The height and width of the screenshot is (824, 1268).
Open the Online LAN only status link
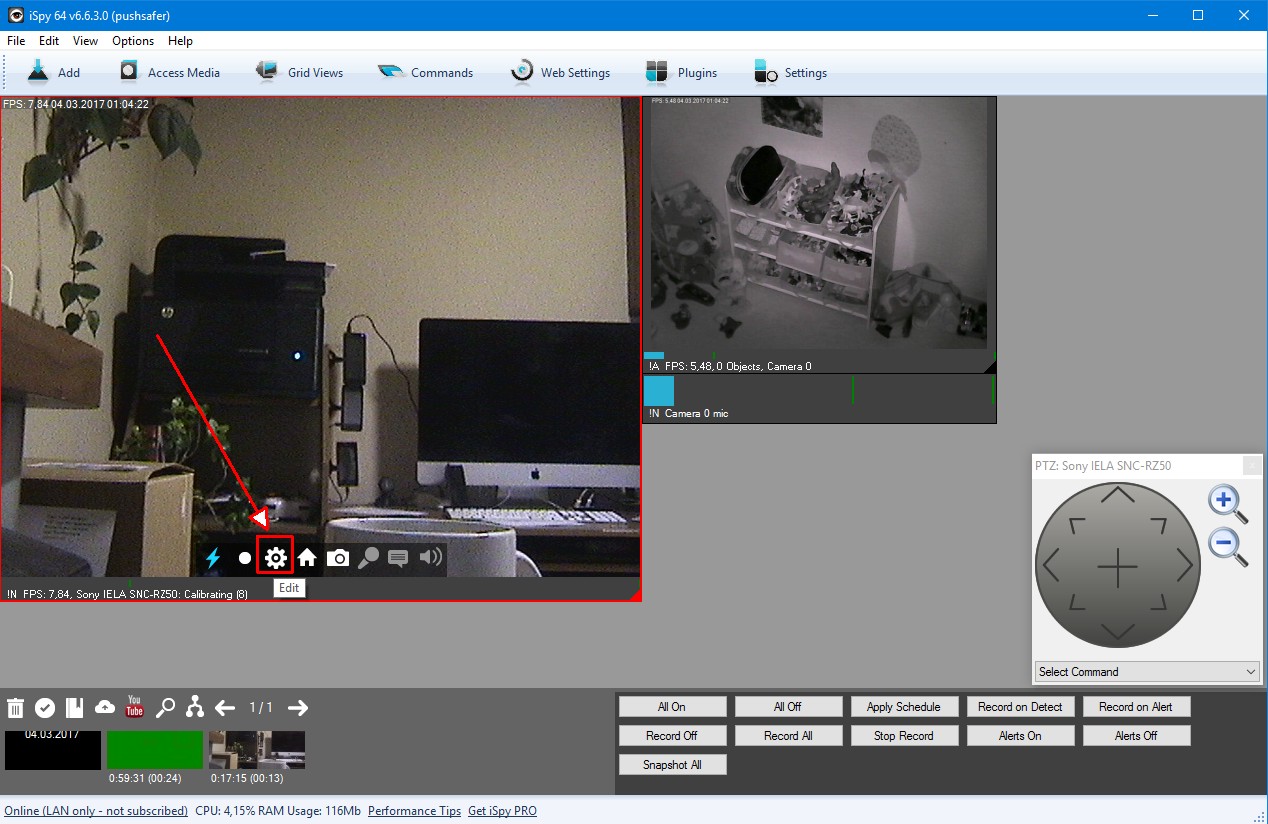tap(96, 811)
